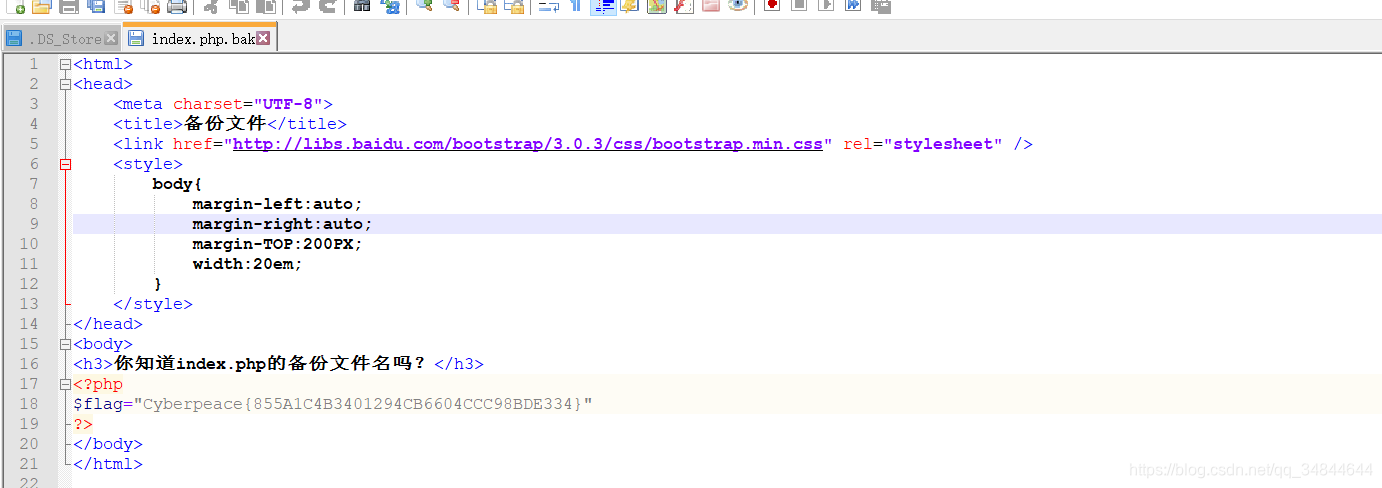
Task: Start macro recording with red record icon
Action: [x=771, y=5]
